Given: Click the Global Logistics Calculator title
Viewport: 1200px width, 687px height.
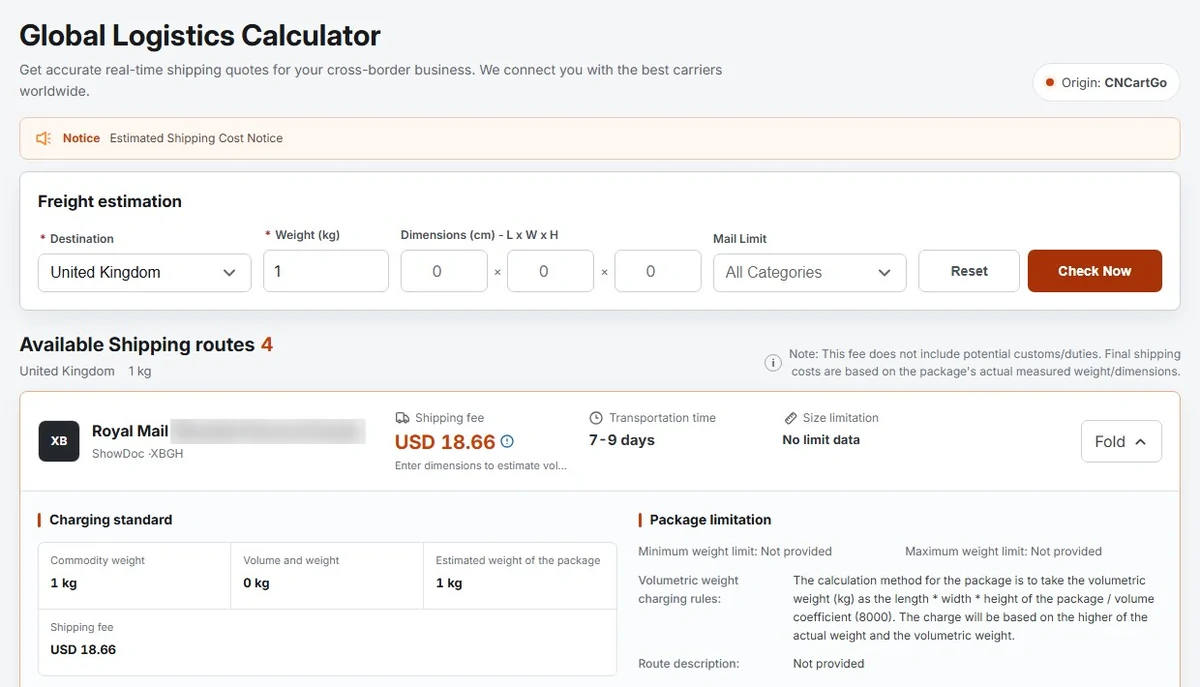Looking at the screenshot, I should pyautogui.click(x=200, y=36).
